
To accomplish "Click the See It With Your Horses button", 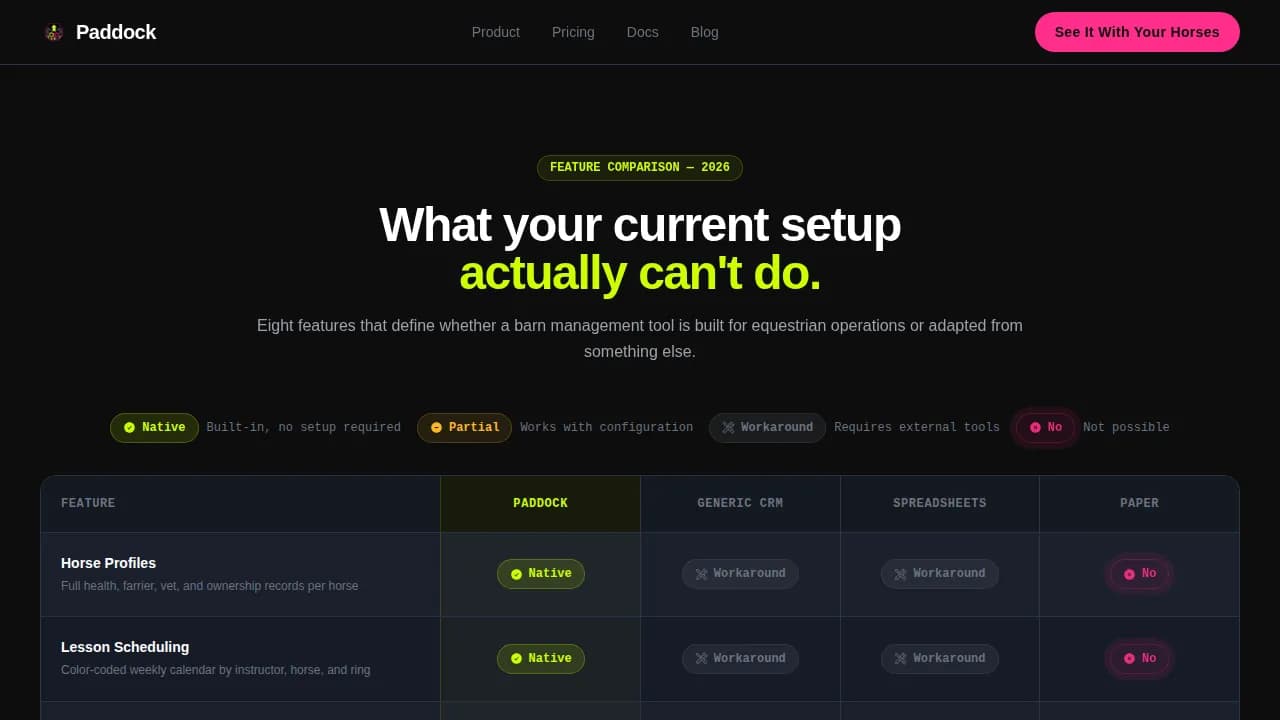I will coord(1137,32).
